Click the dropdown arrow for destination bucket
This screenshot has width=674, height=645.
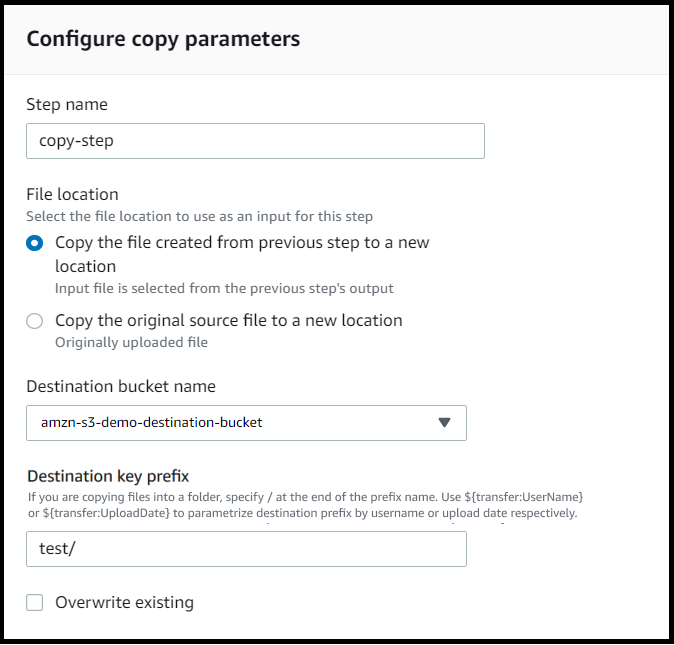tap(445, 422)
